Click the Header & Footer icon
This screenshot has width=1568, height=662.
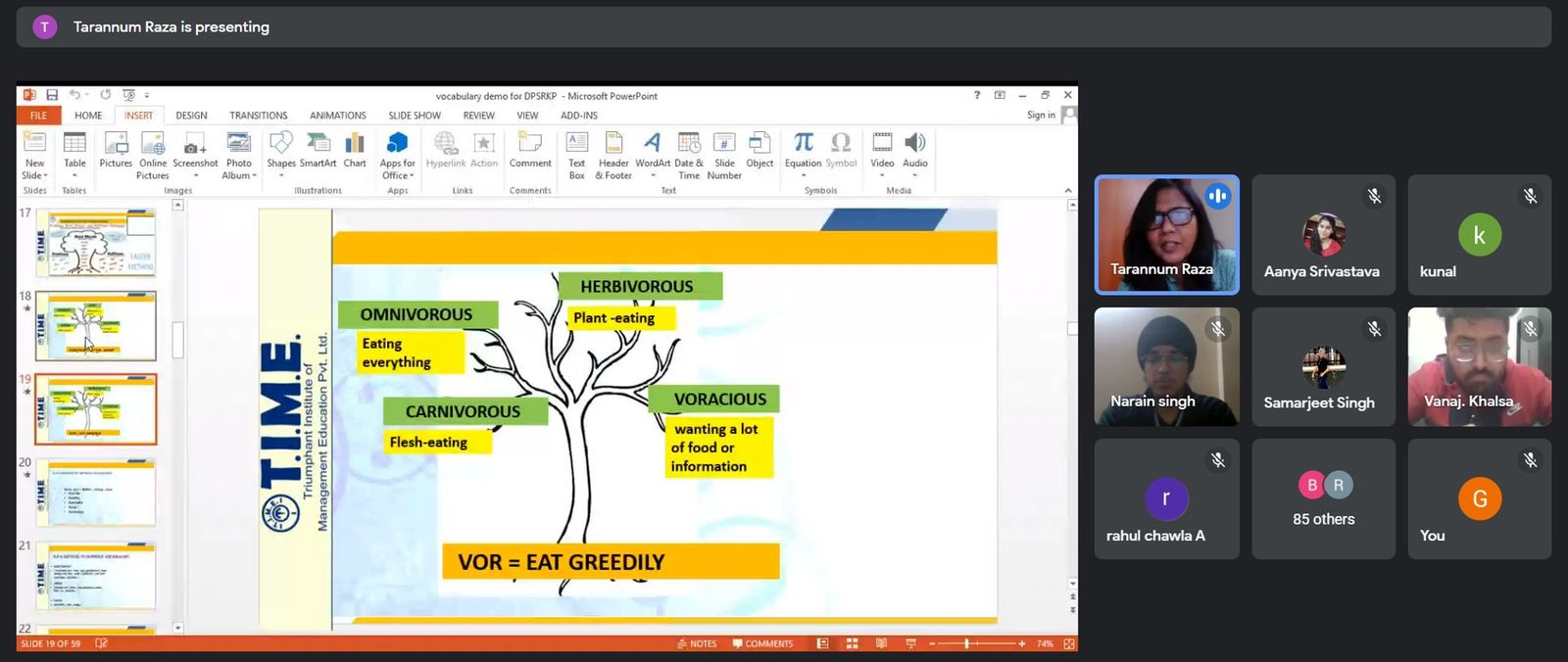pos(613,144)
